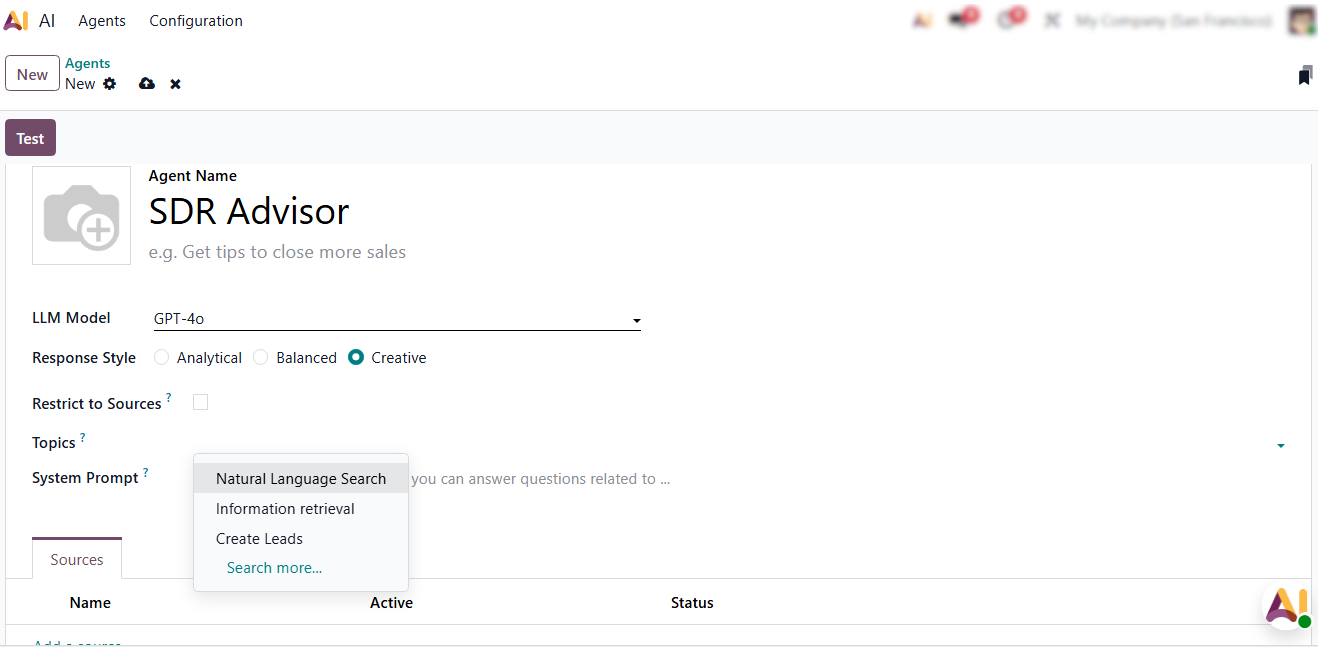The image size is (1318, 647).
Task: Click the Search more... link
Action: (x=274, y=568)
